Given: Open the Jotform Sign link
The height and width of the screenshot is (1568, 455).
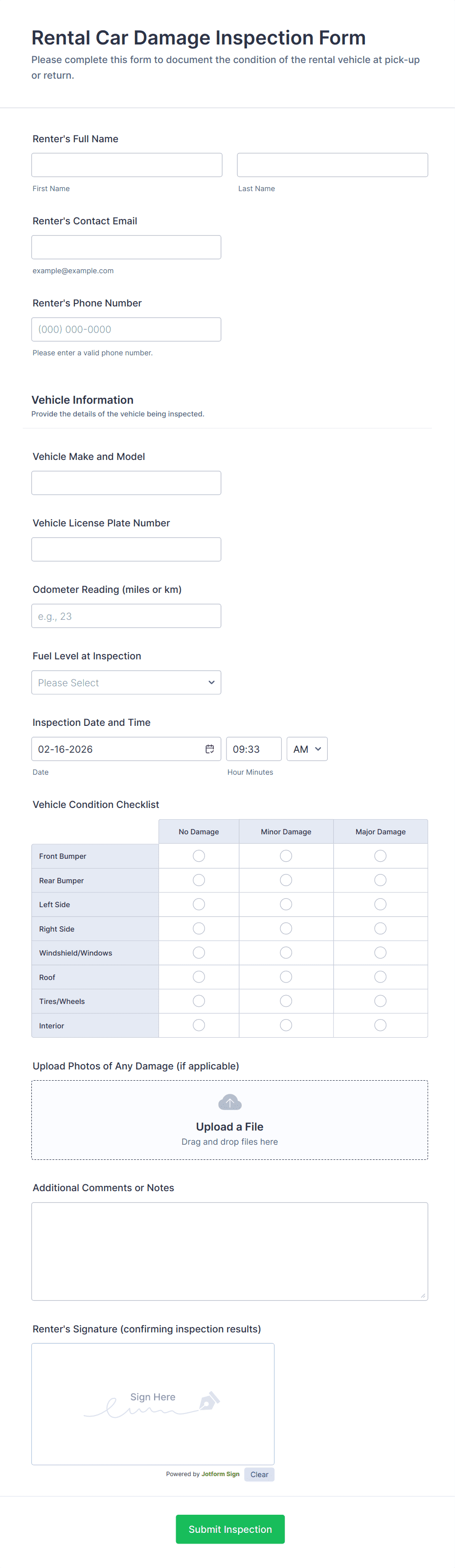Looking at the screenshot, I should click(x=221, y=1474).
